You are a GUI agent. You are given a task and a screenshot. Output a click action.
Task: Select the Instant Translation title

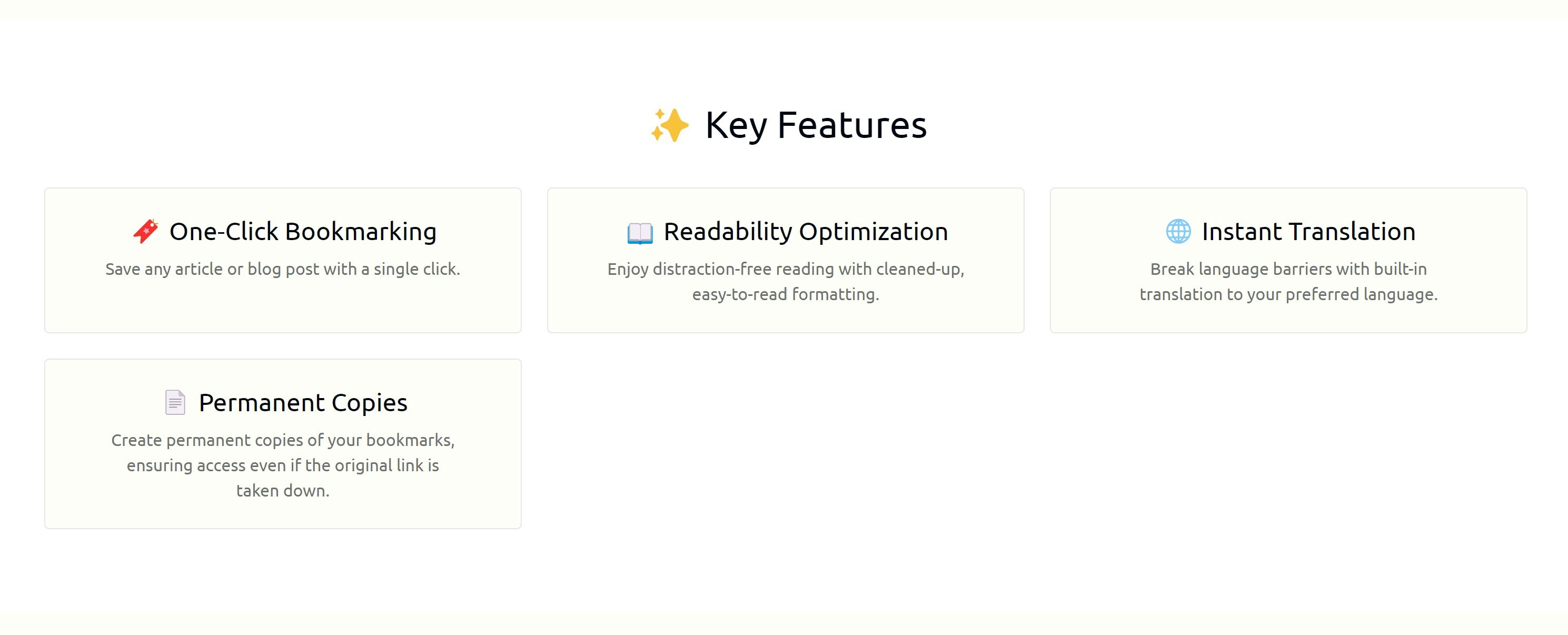coord(1309,232)
